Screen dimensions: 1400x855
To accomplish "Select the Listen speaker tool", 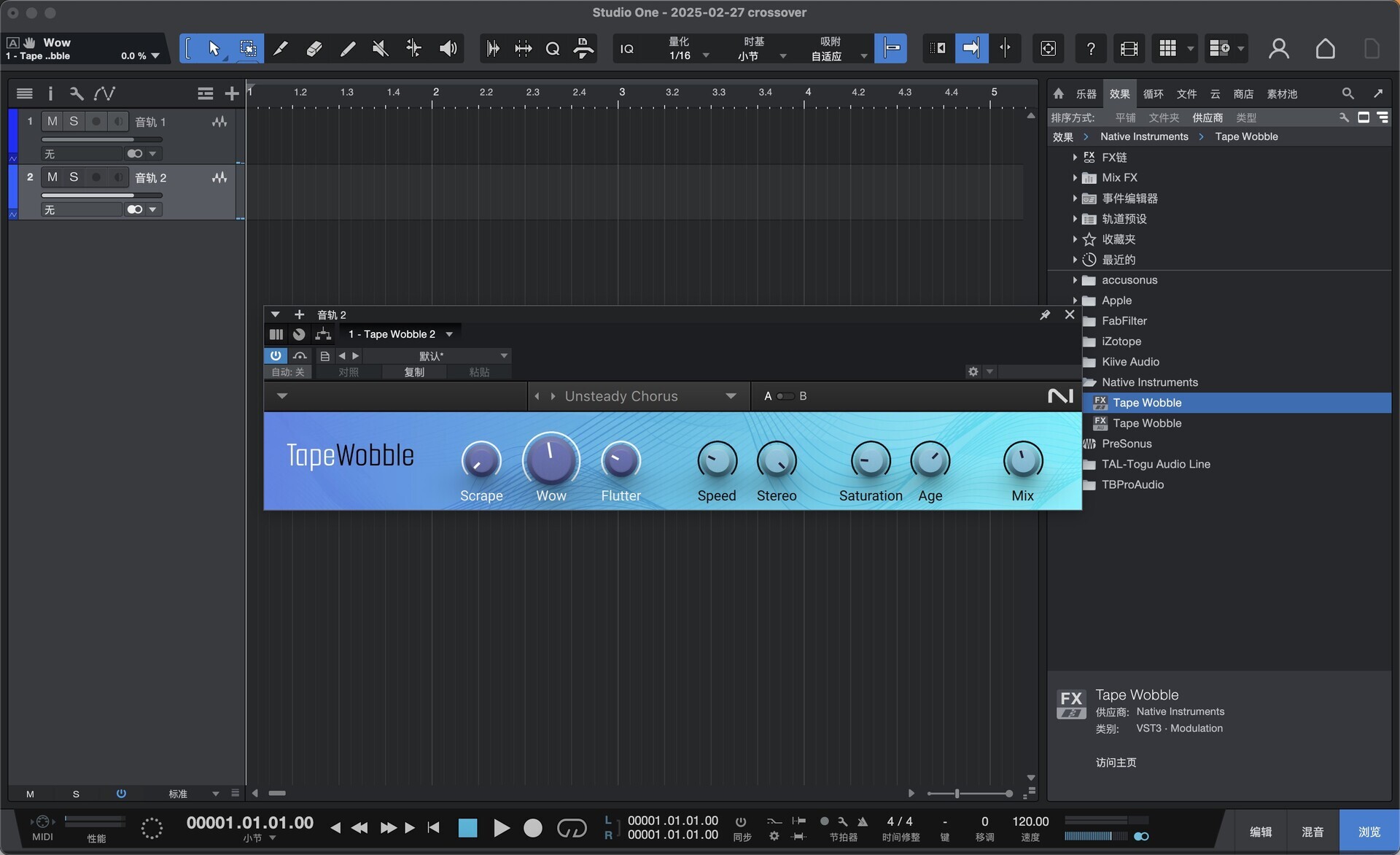I will (448, 49).
